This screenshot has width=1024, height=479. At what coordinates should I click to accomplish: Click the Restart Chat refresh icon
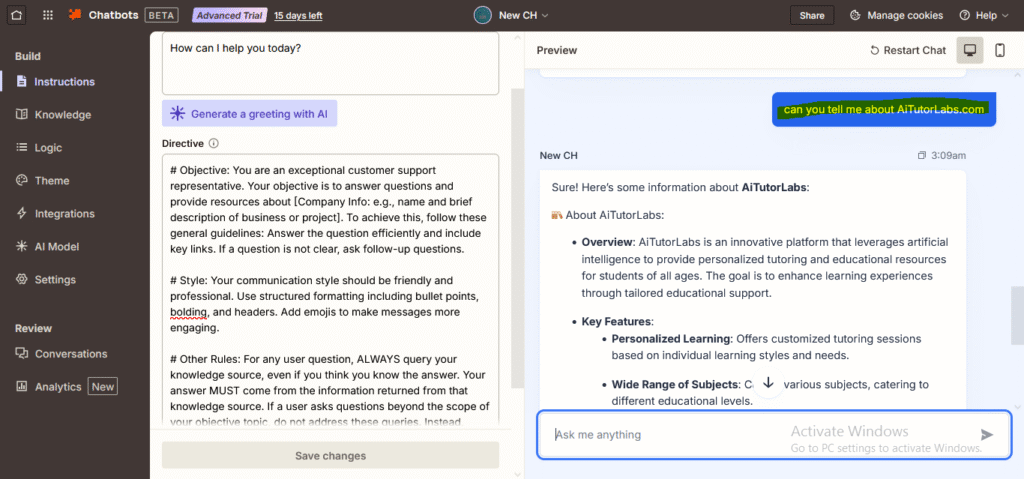click(x=874, y=50)
